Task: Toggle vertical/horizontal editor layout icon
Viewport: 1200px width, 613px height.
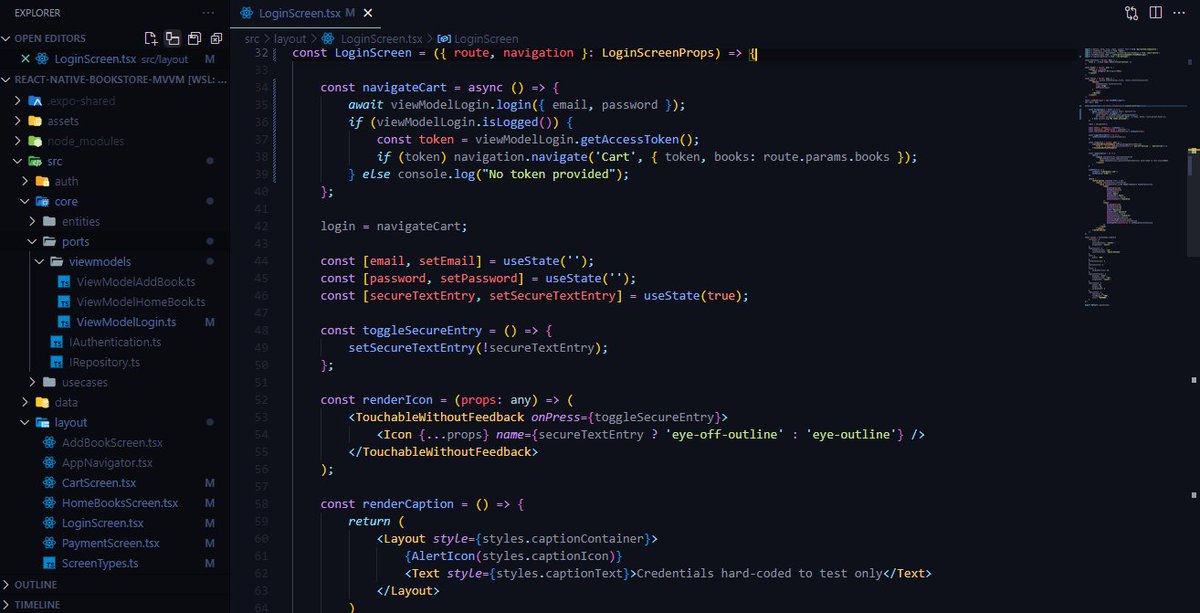Action: [172, 38]
